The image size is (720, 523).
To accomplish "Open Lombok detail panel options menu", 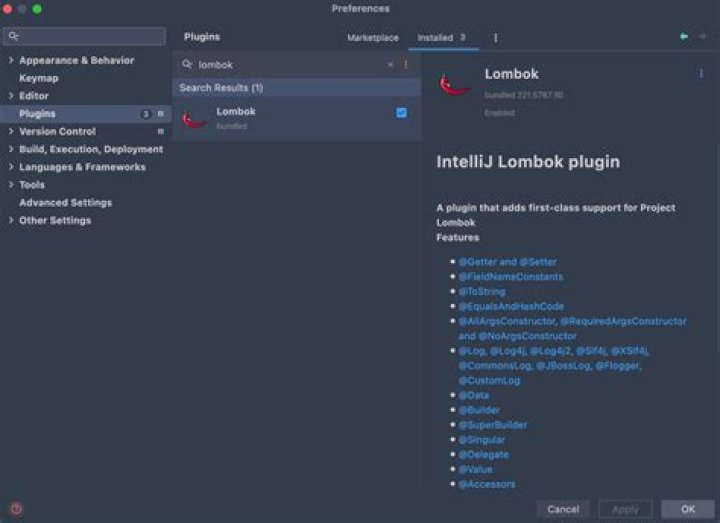I will (x=701, y=74).
